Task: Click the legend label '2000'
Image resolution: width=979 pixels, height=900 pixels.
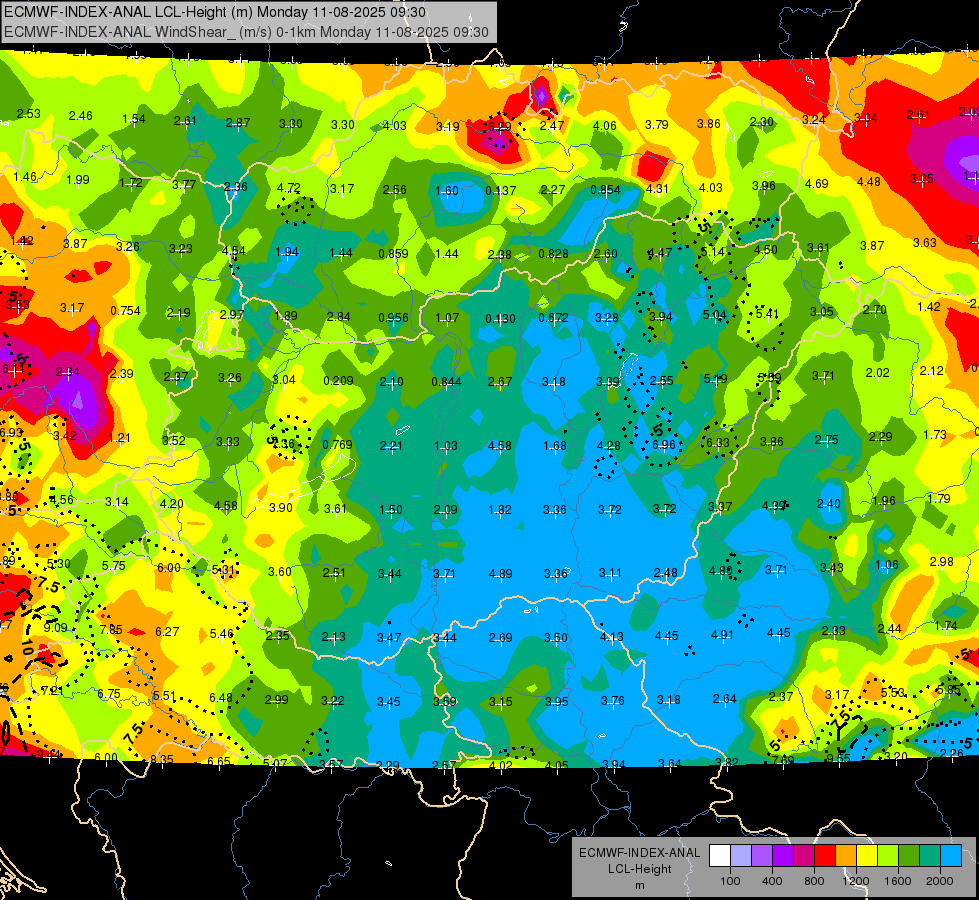Action: click(x=940, y=881)
